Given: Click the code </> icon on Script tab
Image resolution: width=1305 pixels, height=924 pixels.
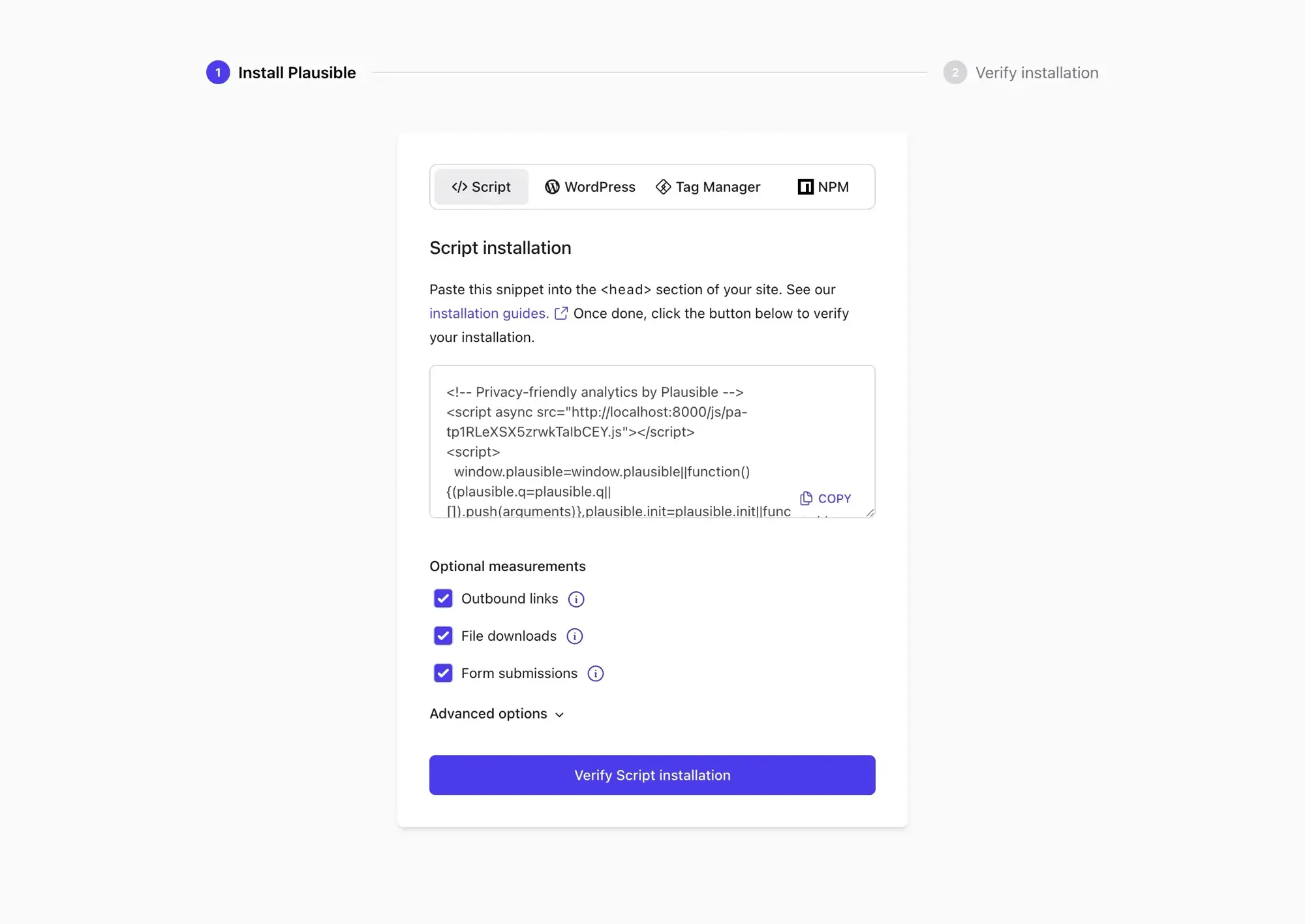Looking at the screenshot, I should coord(461,187).
